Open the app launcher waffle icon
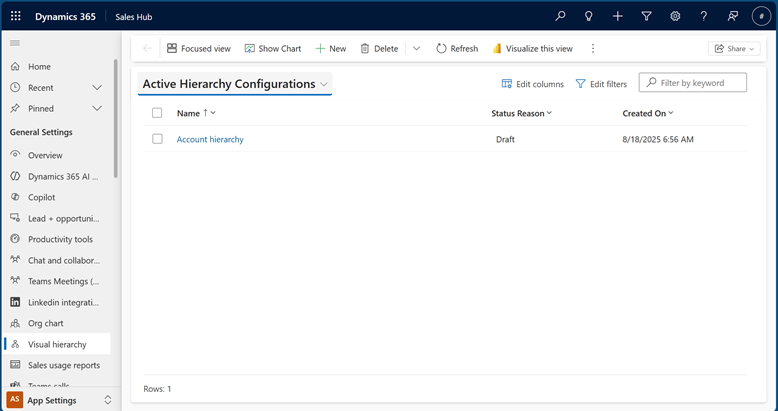Screen dimensions: 778x411 coord(15,16)
